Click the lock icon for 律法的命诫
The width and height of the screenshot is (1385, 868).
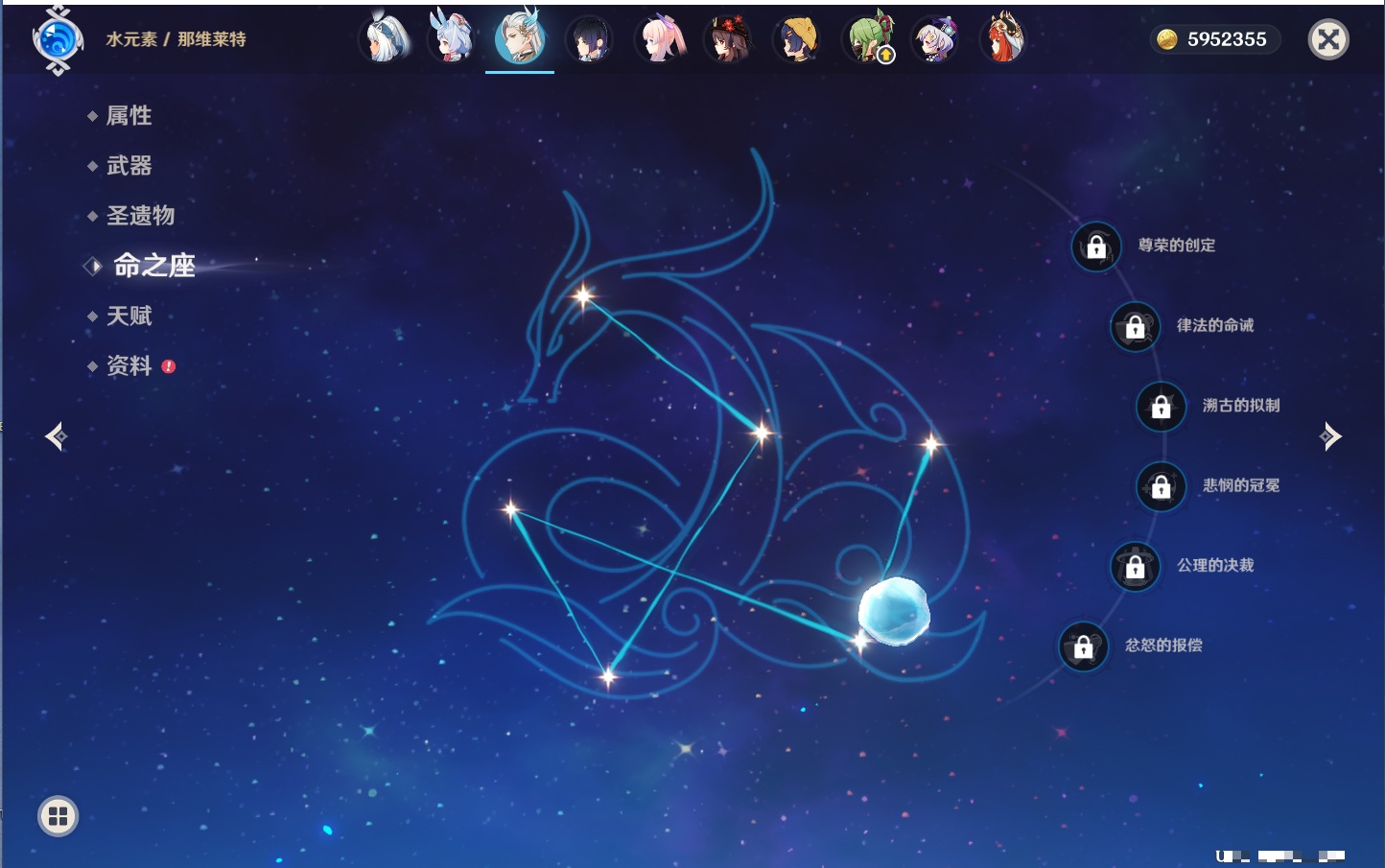pyautogui.click(x=1136, y=327)
